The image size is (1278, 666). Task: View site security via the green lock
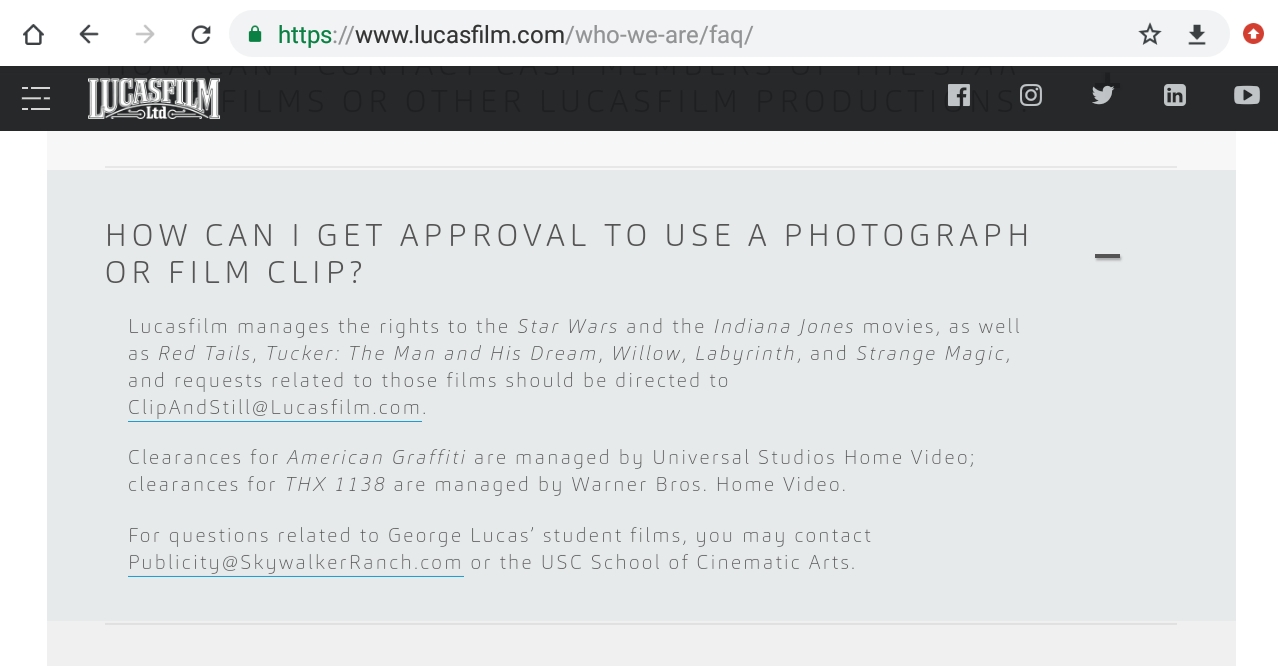[255, 35]
